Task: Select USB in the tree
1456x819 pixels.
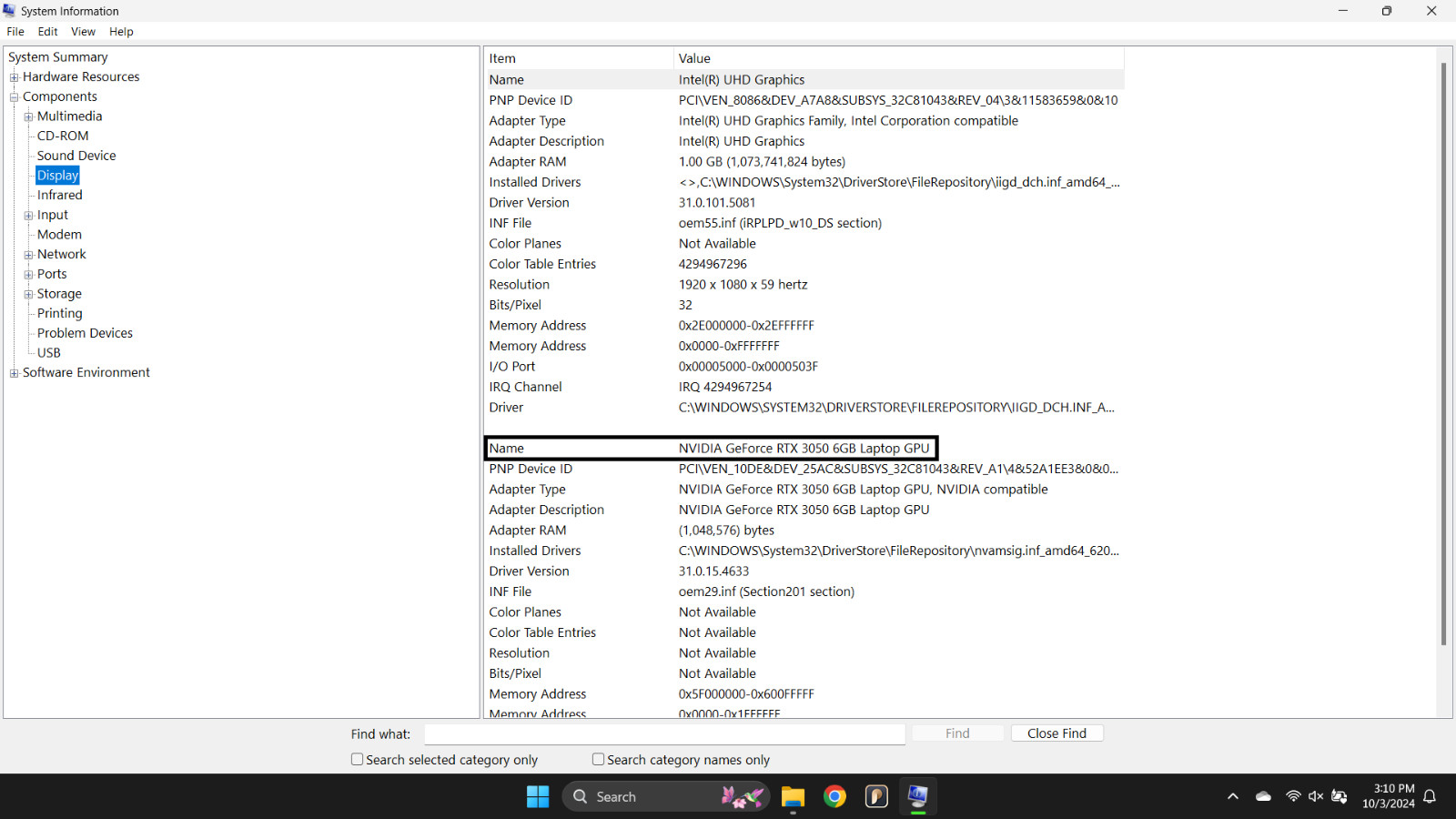Action: [x=49, y=353]
